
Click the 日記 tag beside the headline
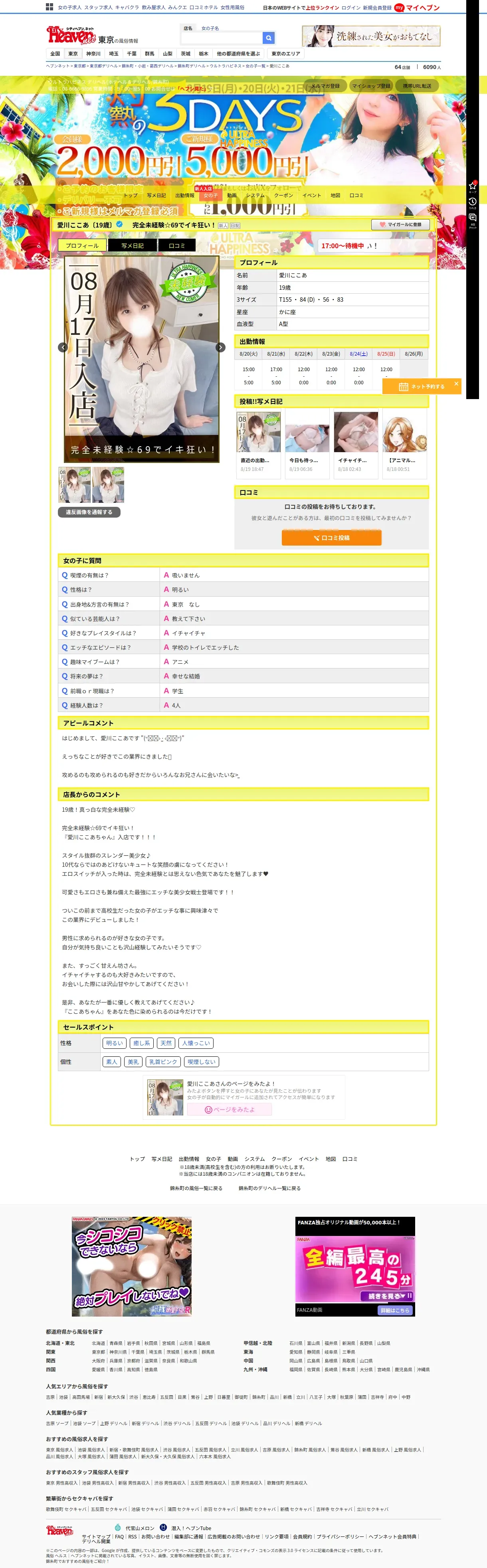click(x=235, y=225)
